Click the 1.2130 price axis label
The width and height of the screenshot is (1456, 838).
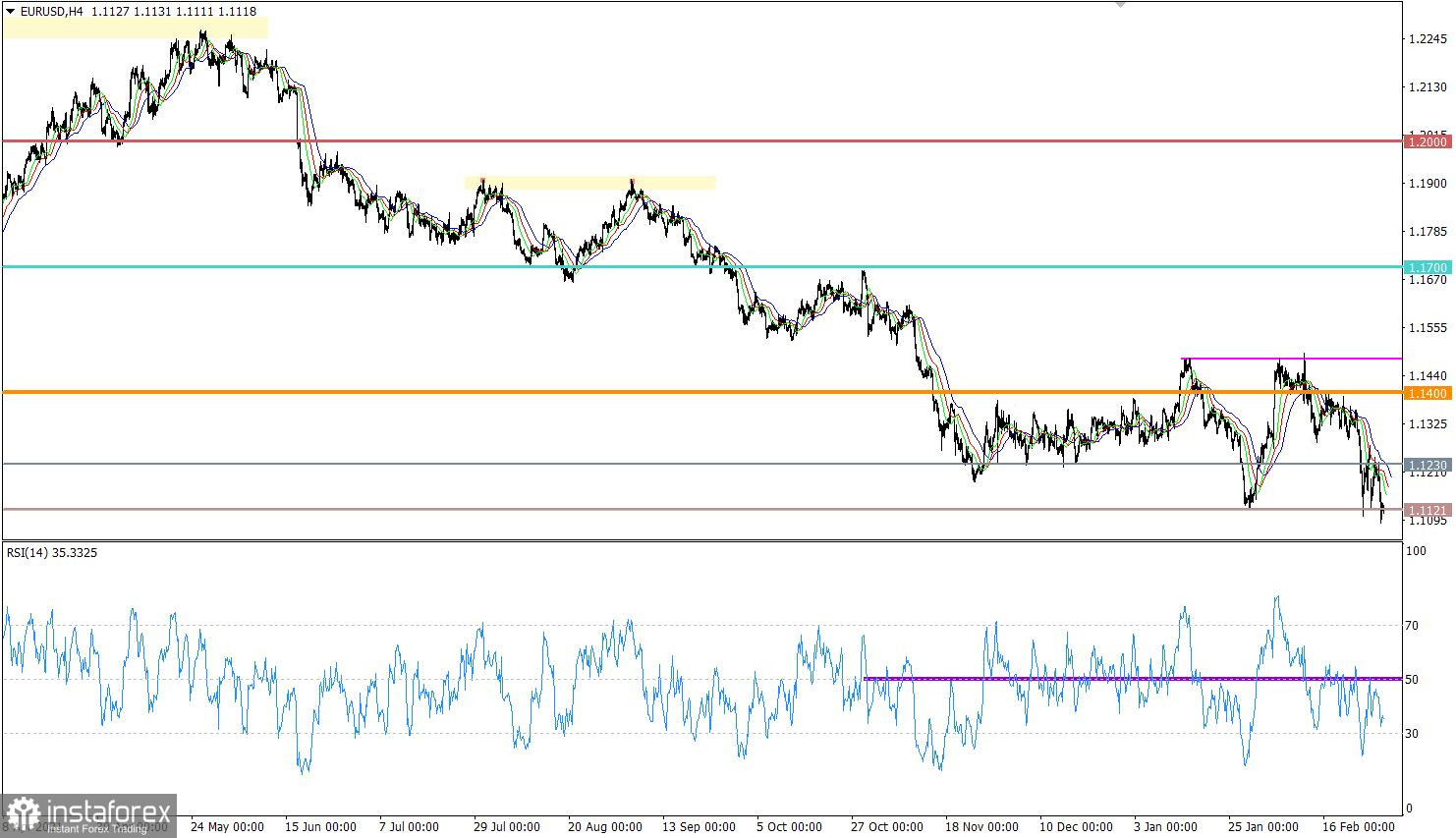pos(1428,87)
